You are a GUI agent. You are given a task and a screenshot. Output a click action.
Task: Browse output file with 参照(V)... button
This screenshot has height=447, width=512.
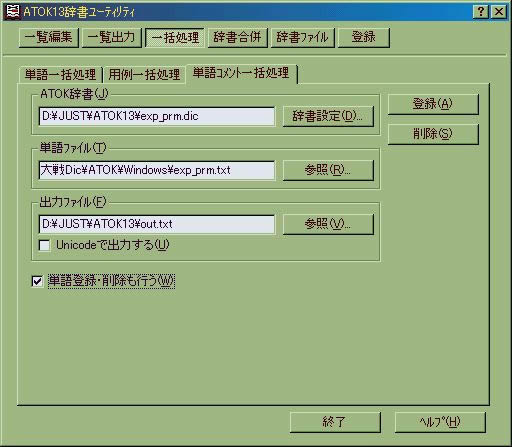coord(328,224)
